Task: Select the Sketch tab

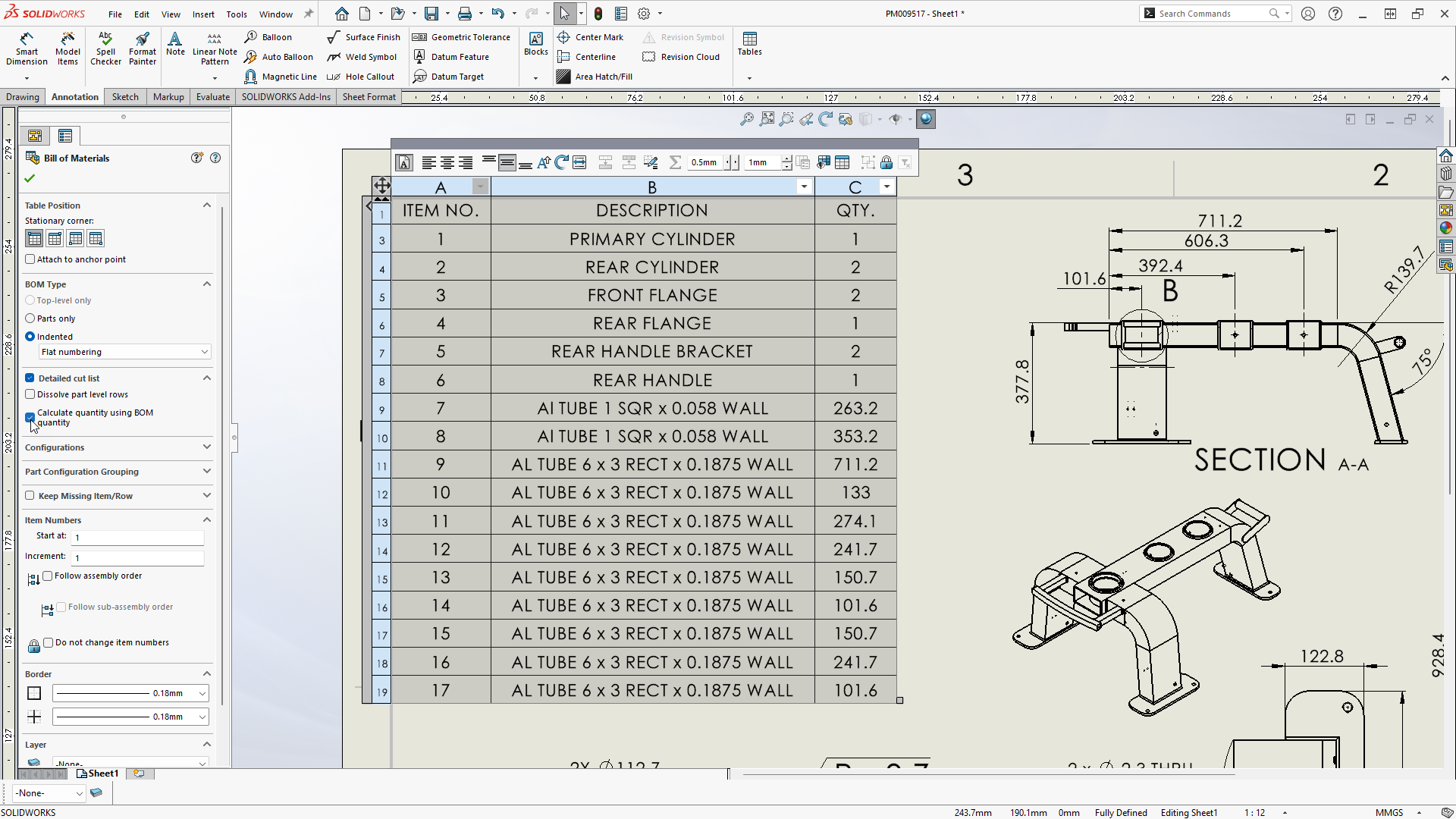Action: 123,97
